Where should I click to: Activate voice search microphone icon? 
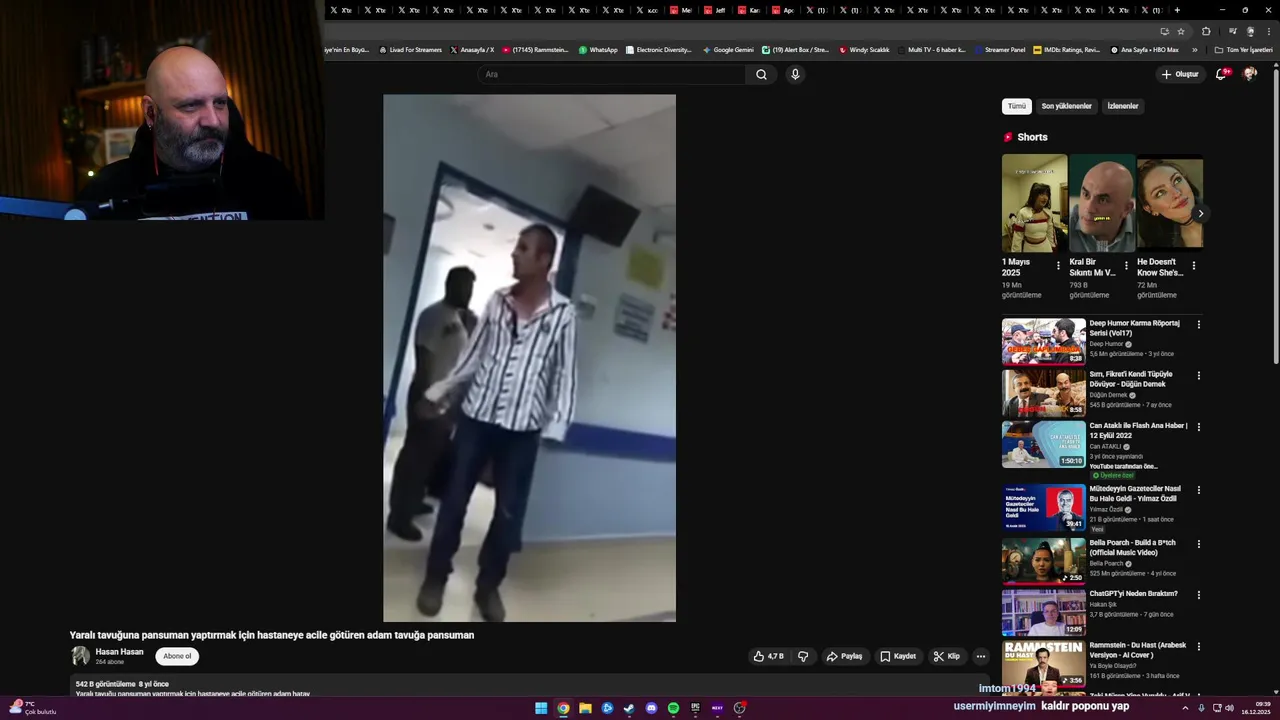[x=795, y=74]
